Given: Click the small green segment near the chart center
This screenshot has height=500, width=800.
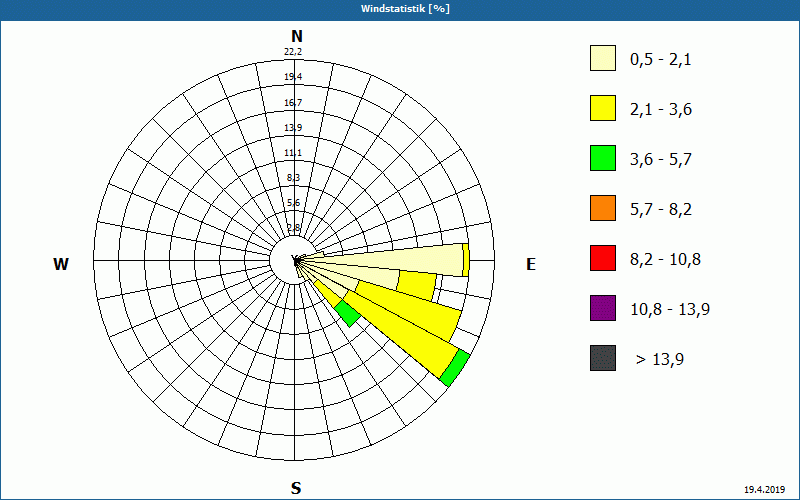Looking at the screenshot, I should coord(348,314).
